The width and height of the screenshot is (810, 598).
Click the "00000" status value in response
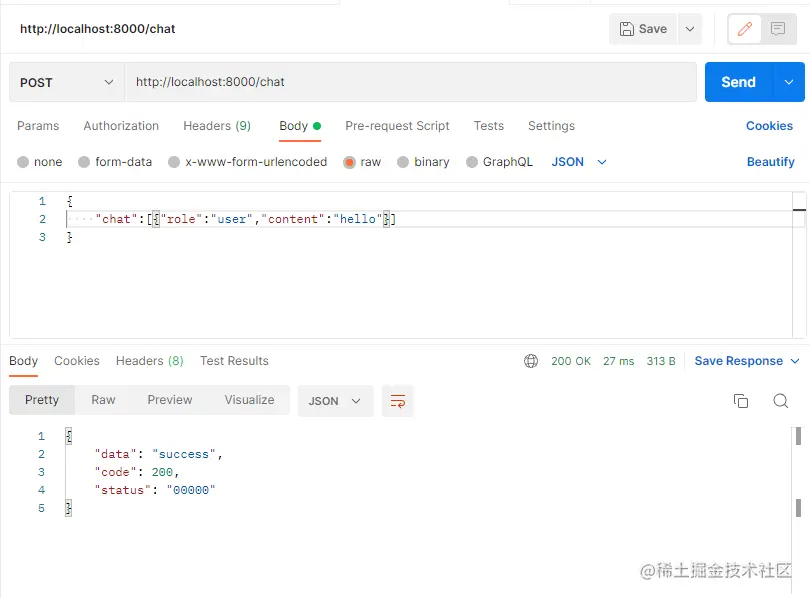pos(191,491)
